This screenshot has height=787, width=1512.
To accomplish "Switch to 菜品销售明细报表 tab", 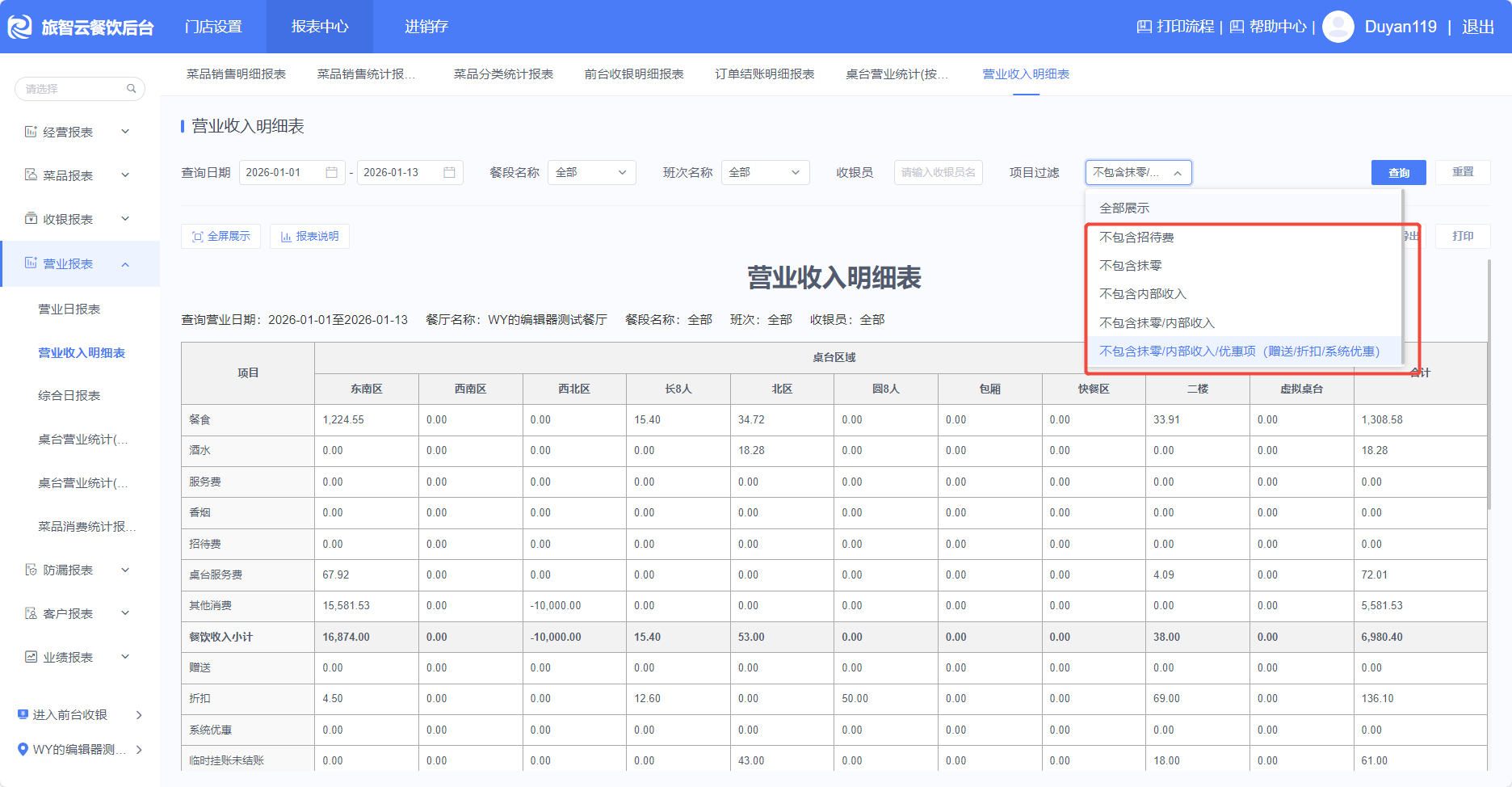I will click(236, 74).
